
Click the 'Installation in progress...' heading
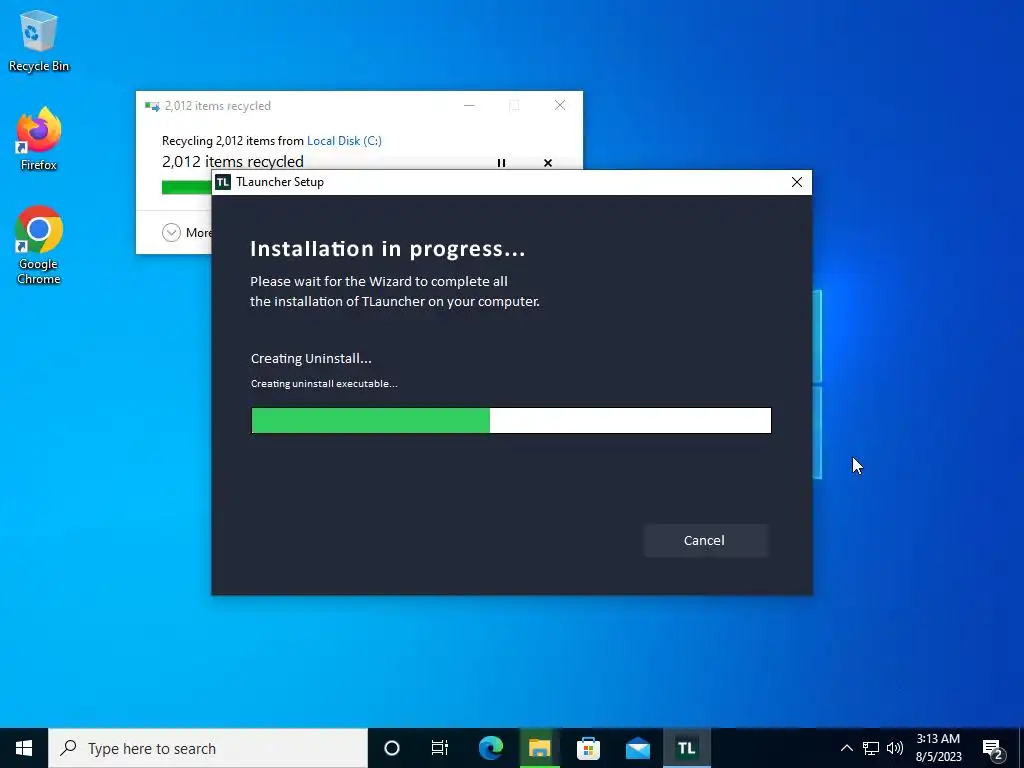[x=387, y=249]
